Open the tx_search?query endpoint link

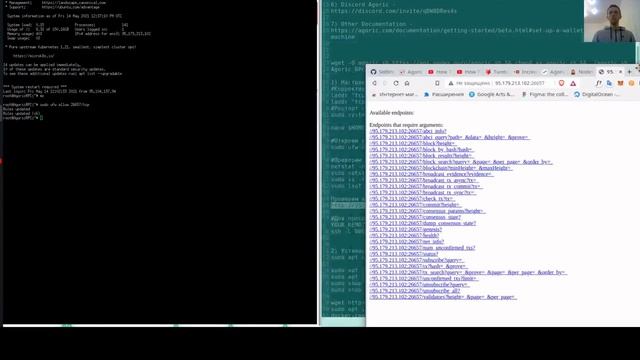(x=468, y=272)
